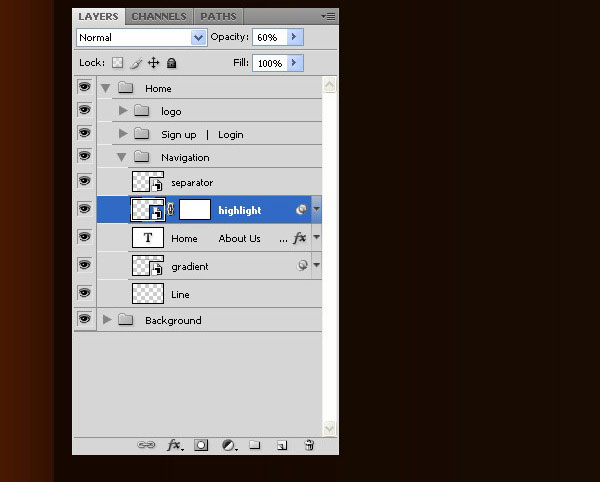Select the gradient layer thumbnail
Screen dimensions: 600x482
click(148, 265)
